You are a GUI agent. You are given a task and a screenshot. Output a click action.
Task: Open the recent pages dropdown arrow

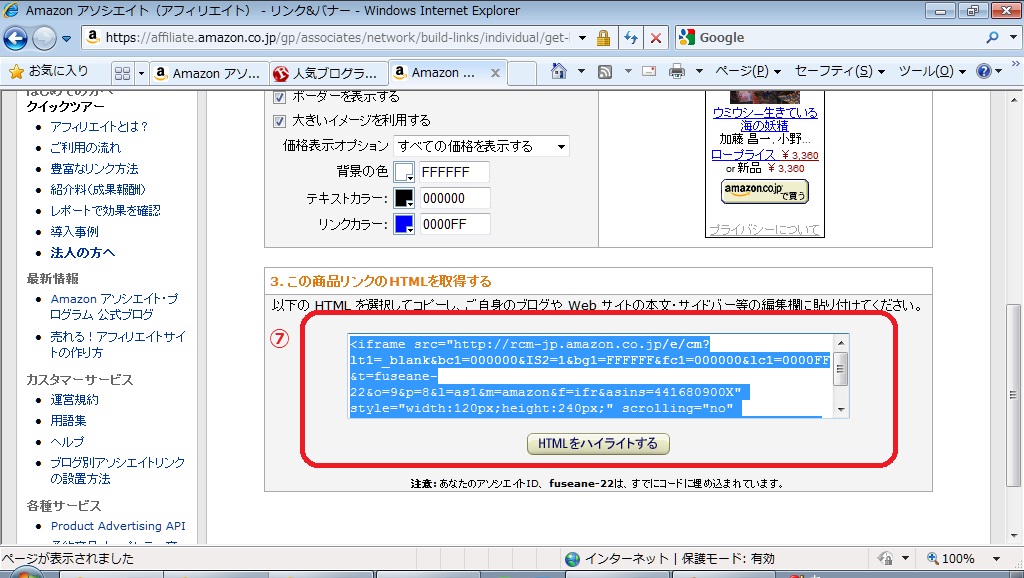click(x=67, y=39)
